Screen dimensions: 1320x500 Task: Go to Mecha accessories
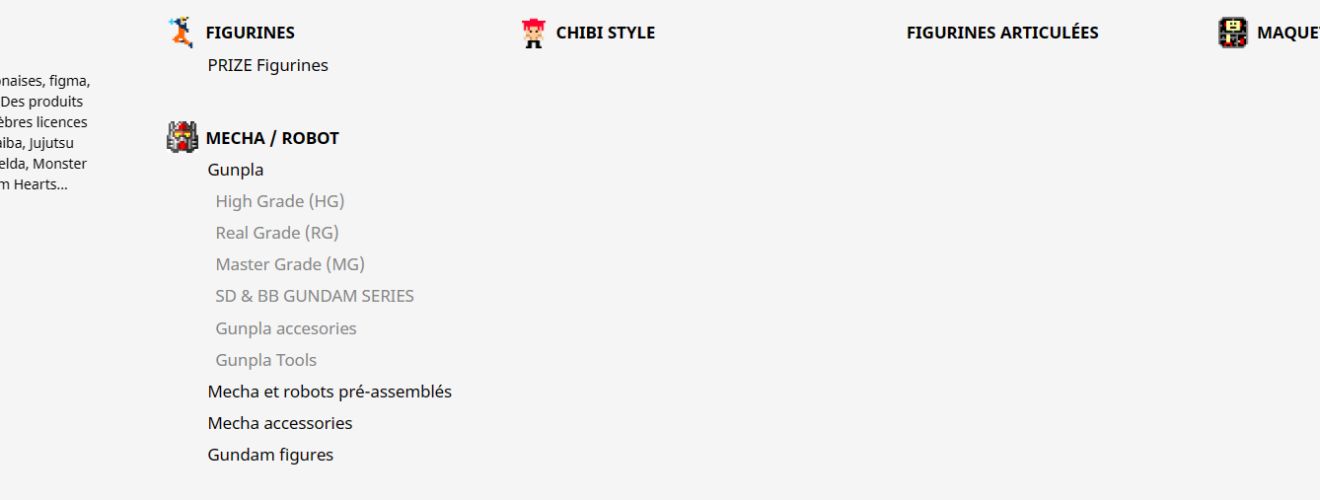[280, 423]
